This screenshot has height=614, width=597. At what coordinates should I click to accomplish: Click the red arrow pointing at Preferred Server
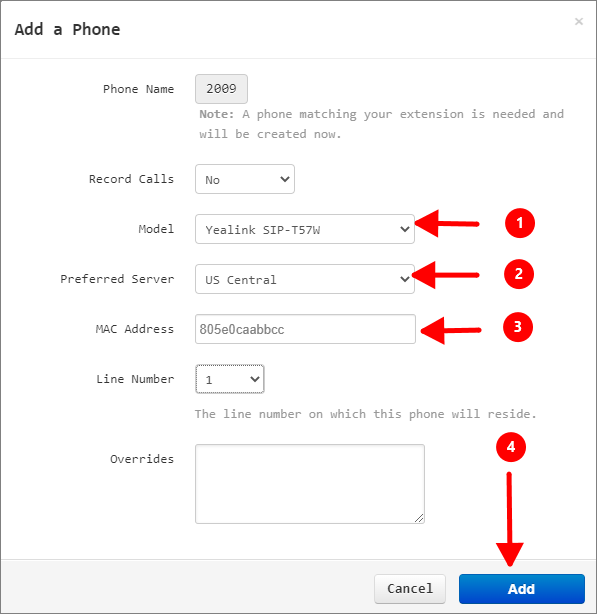(x=445, y=275)
